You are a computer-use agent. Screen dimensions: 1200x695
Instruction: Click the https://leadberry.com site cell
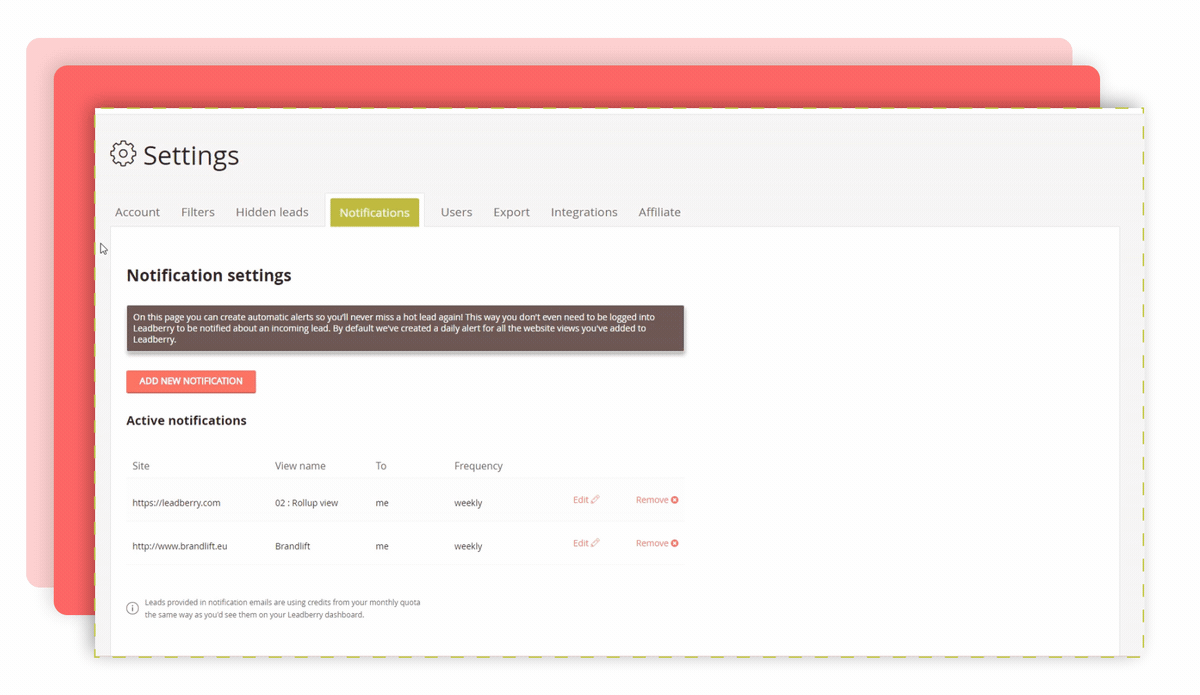(176, 503)
